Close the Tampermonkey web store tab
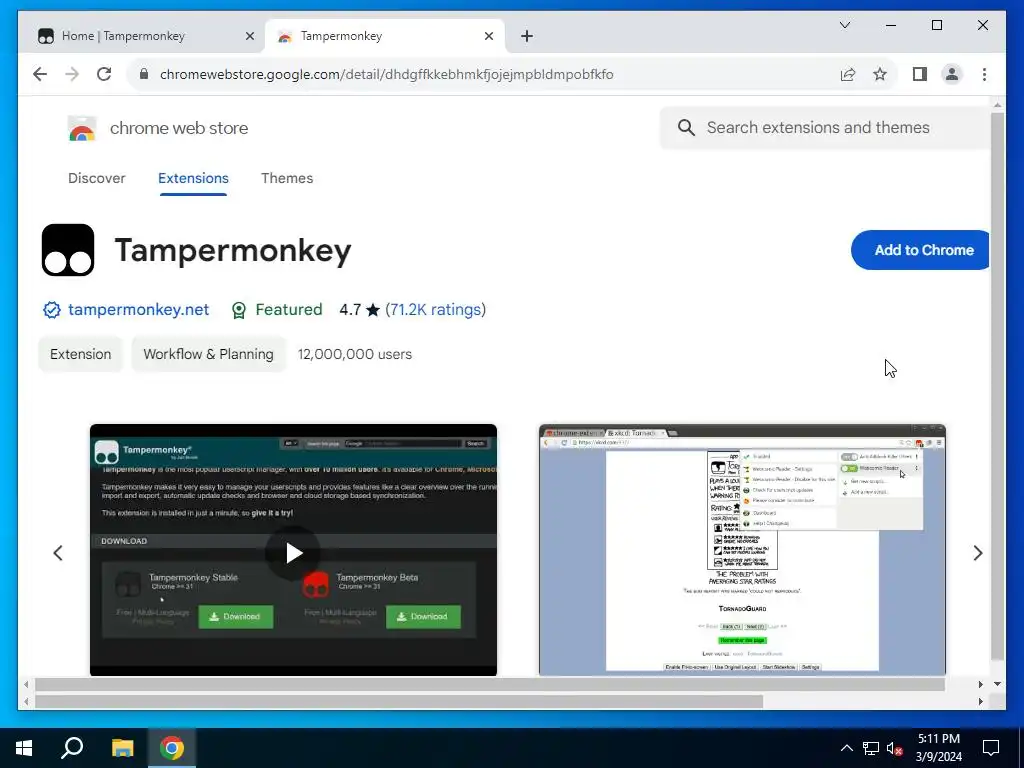Viewport: 1024px width, 768px height. pos(488,36)
